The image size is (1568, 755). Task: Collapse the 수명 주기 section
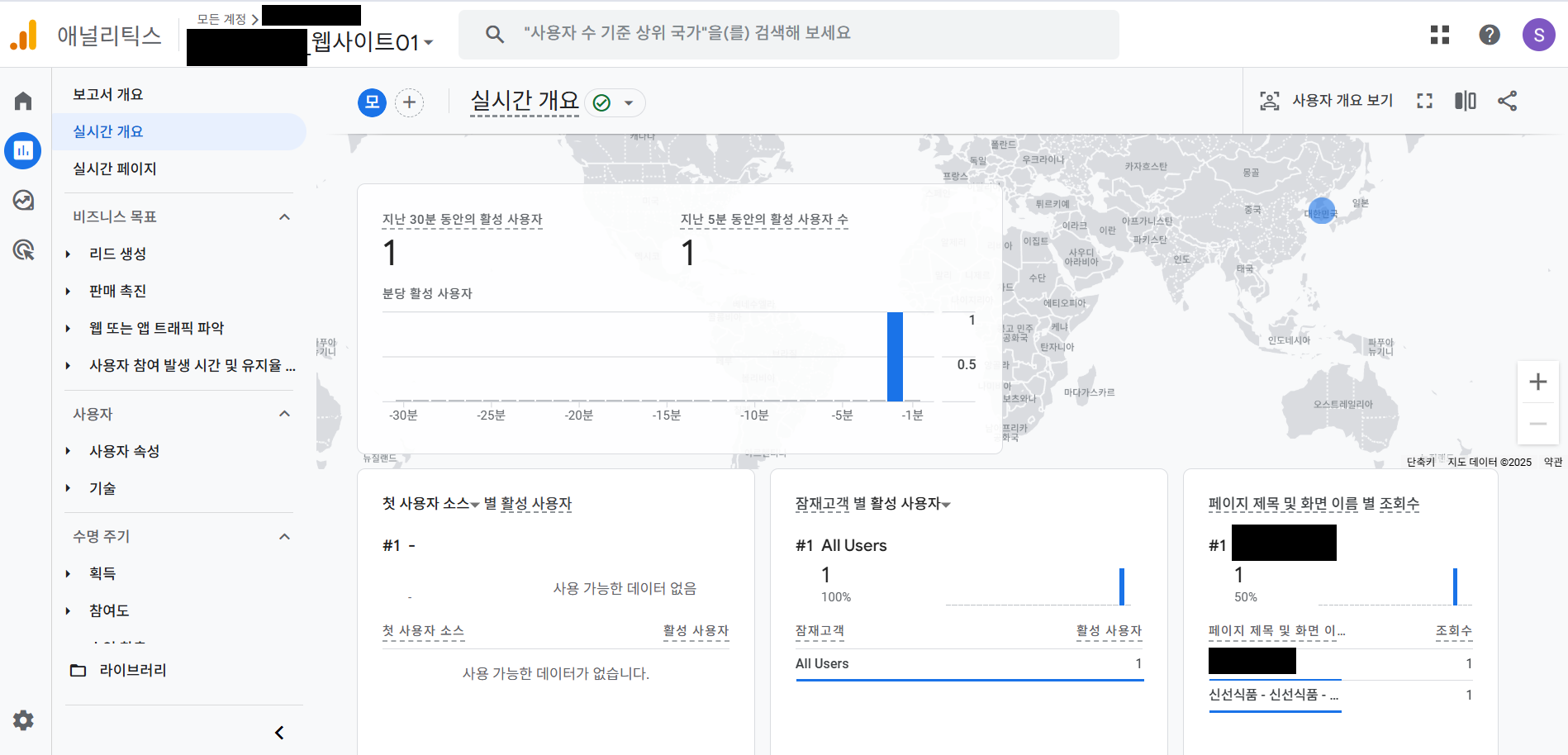(284, 537)
